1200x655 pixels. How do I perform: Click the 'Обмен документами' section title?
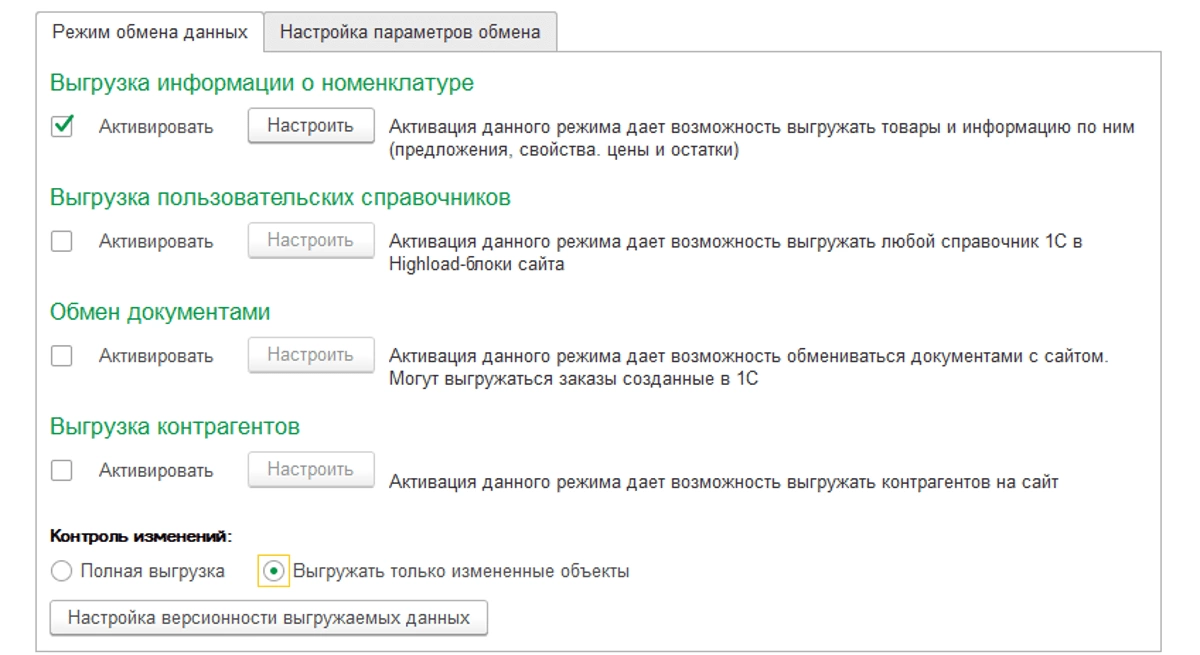coord(160,312)
